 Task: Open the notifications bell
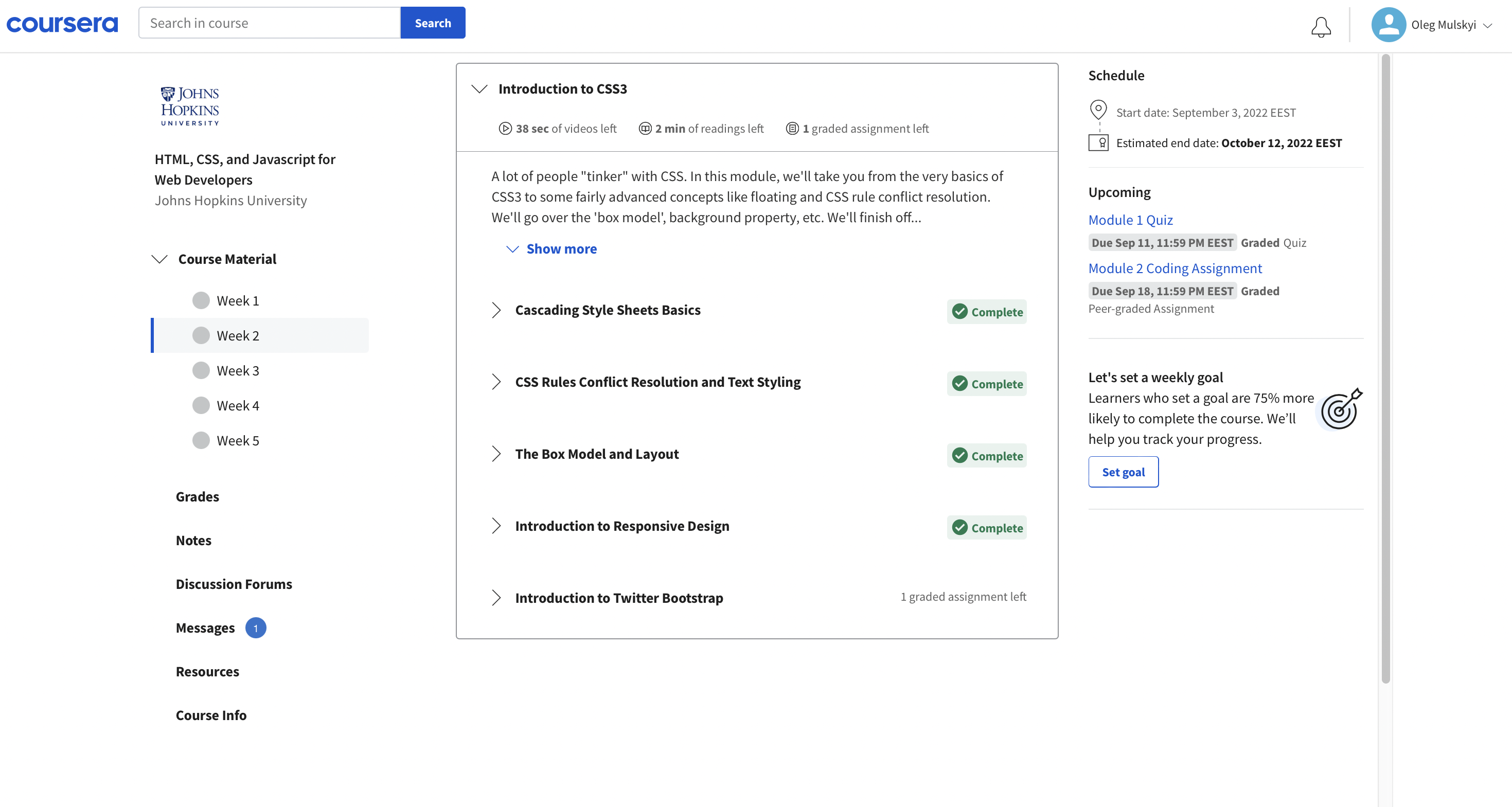tap(1321, 26)
